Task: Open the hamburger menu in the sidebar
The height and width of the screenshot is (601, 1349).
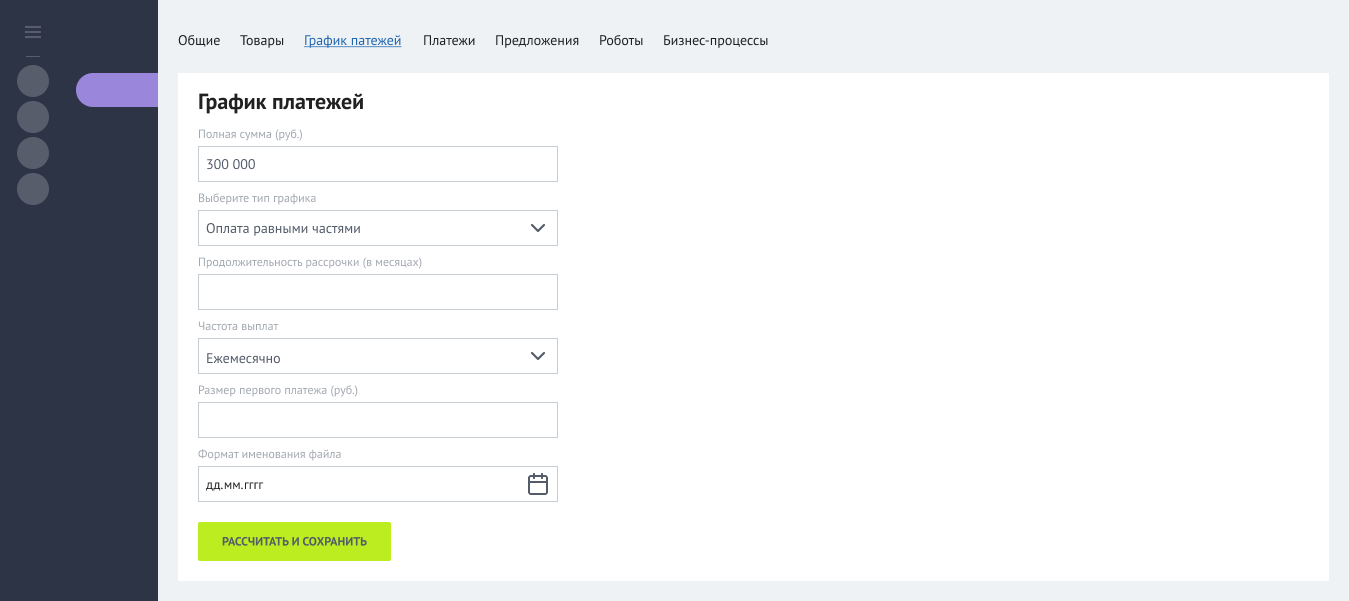Action: coord(33,33)
